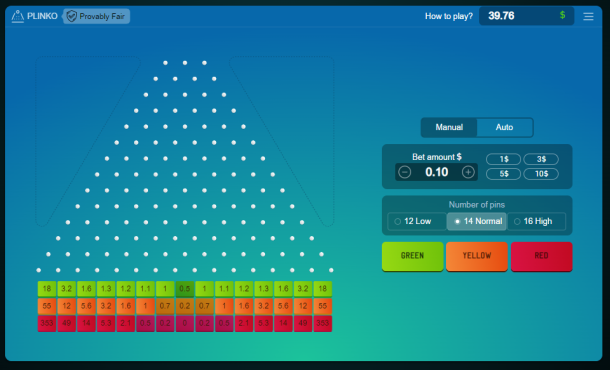Viewport: 610px width, 370px height.
Task: Click the Plinko logo icon
Action: (x=18, y=16)
